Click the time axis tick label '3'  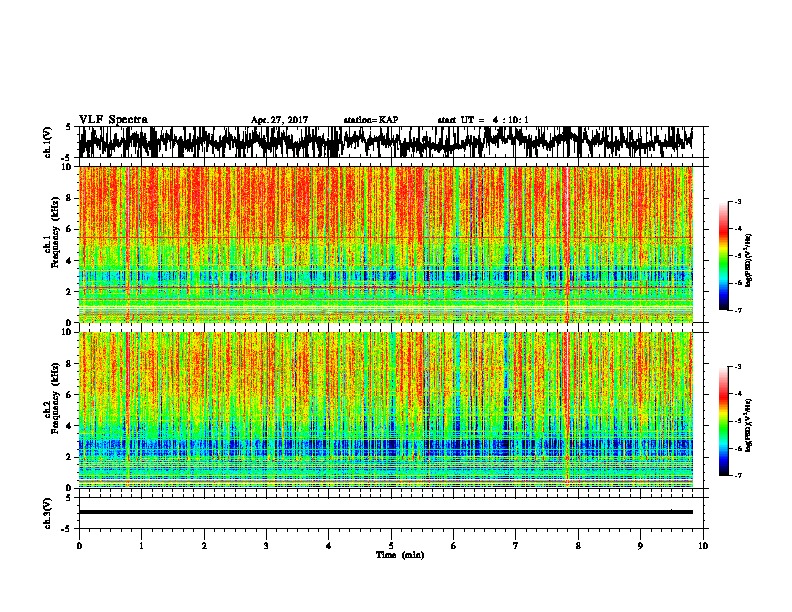click(x=266, y=546)
